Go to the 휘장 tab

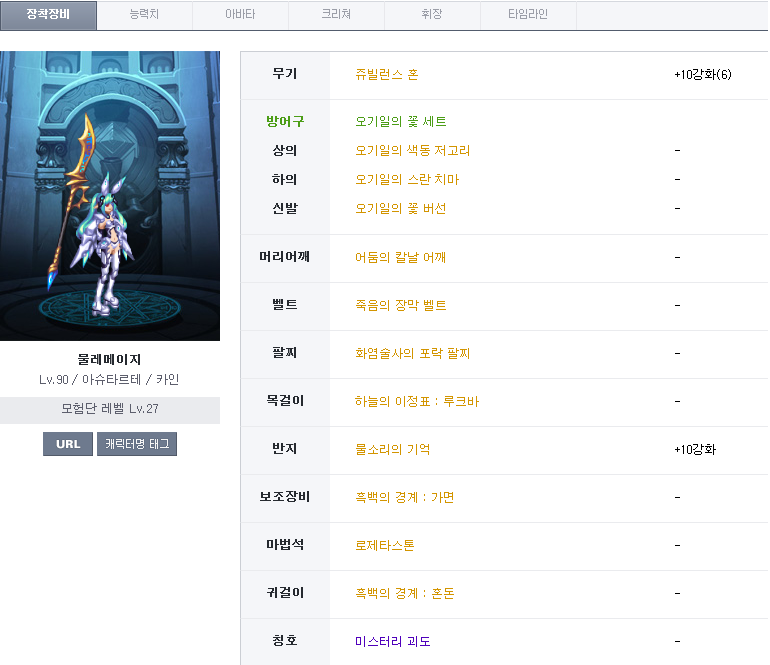432,15
